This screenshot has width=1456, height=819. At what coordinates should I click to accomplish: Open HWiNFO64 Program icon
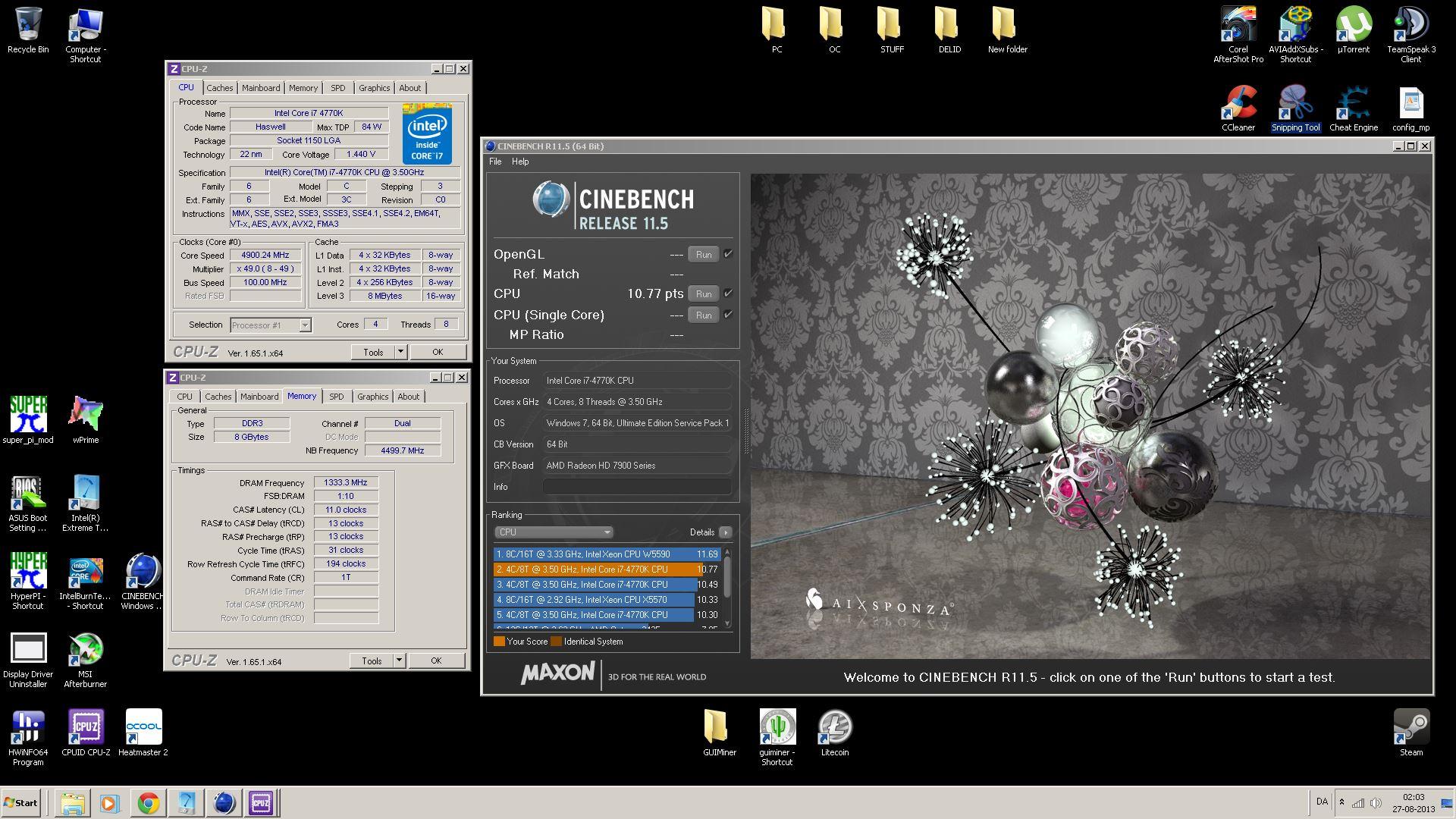(x=28, y=738)
